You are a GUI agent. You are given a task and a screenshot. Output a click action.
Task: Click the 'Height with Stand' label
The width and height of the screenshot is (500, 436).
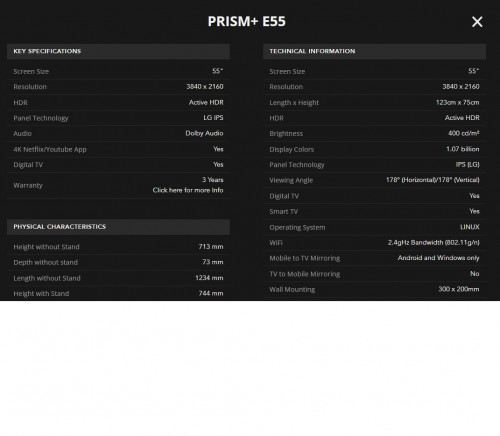[x=41, y=293]
